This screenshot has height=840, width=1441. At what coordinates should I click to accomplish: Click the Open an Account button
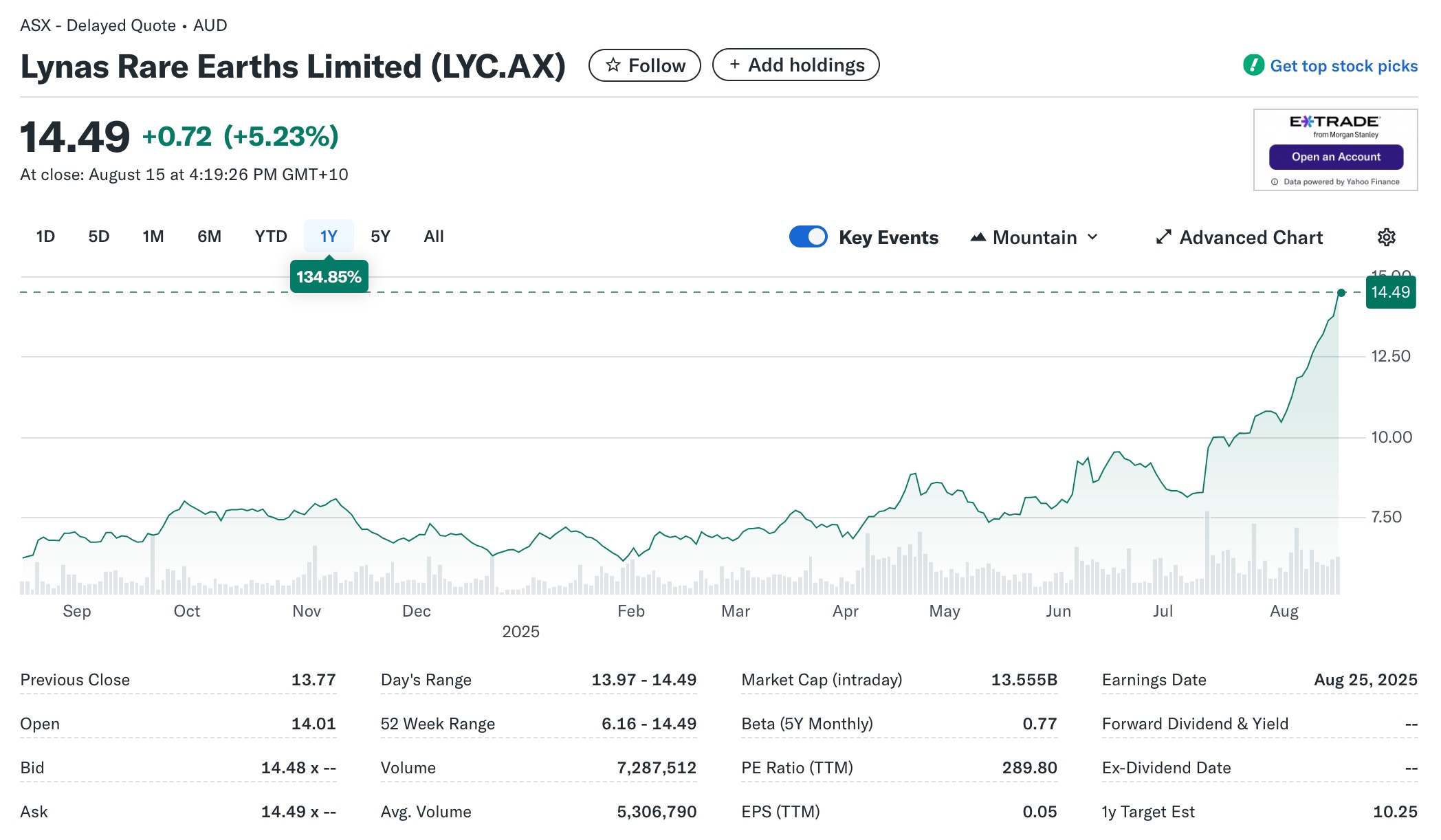coord(1336,157)
